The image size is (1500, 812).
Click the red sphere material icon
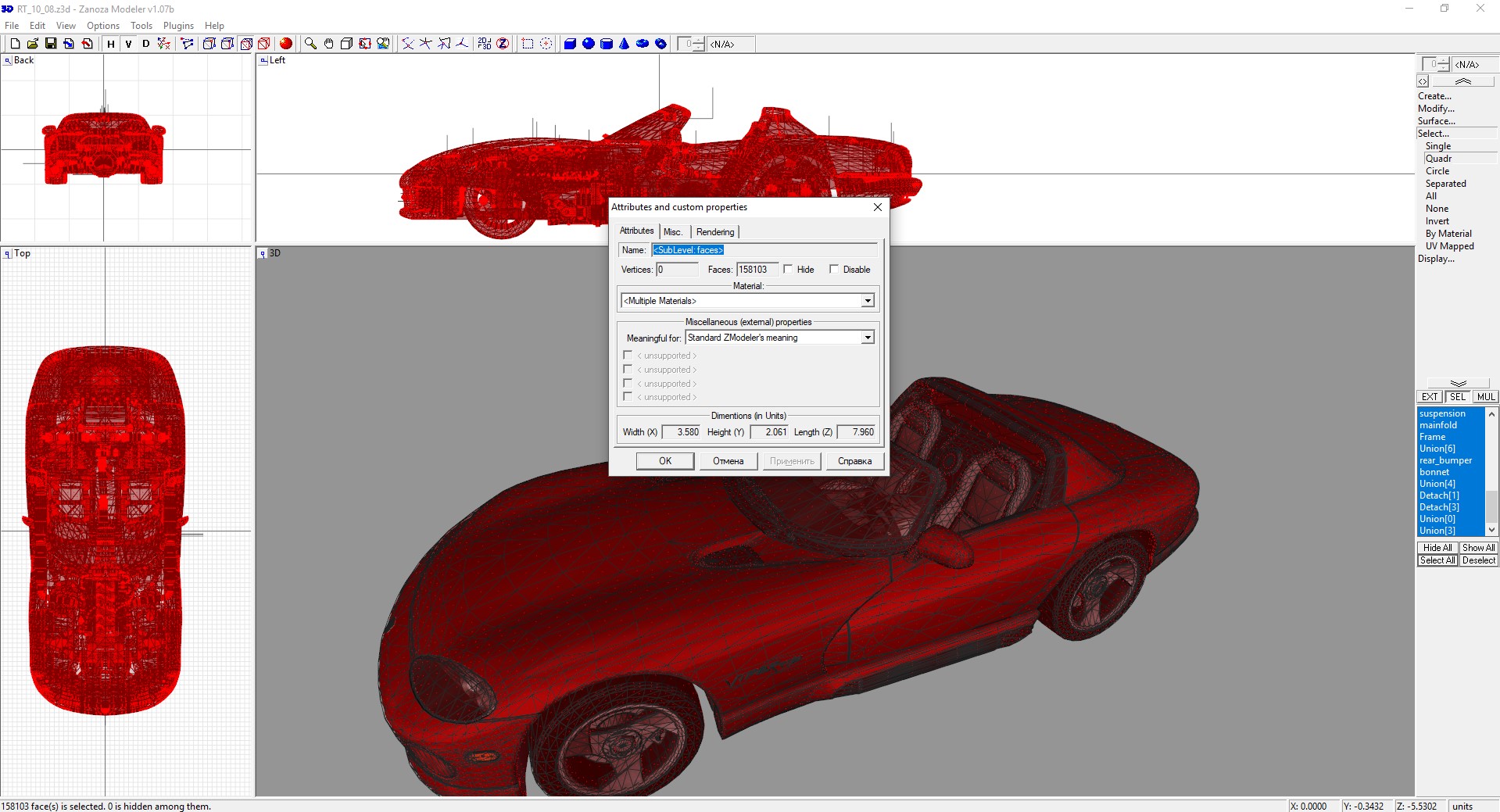click(x=286, y=44)
